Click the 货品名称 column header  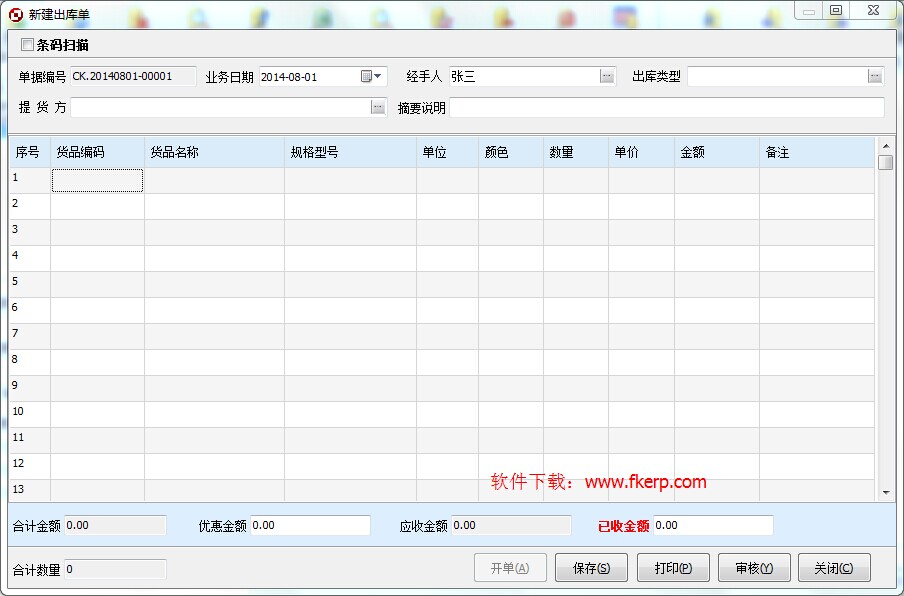(x=214, y=152)
